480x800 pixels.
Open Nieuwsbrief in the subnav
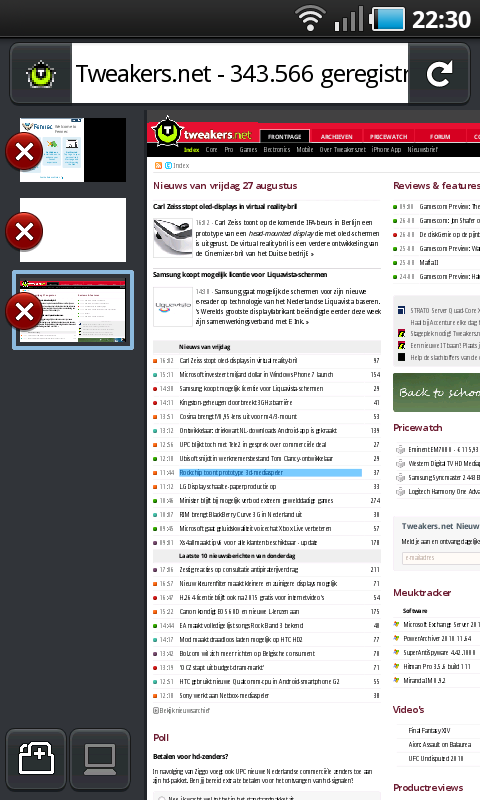click(x=422, y=149)
